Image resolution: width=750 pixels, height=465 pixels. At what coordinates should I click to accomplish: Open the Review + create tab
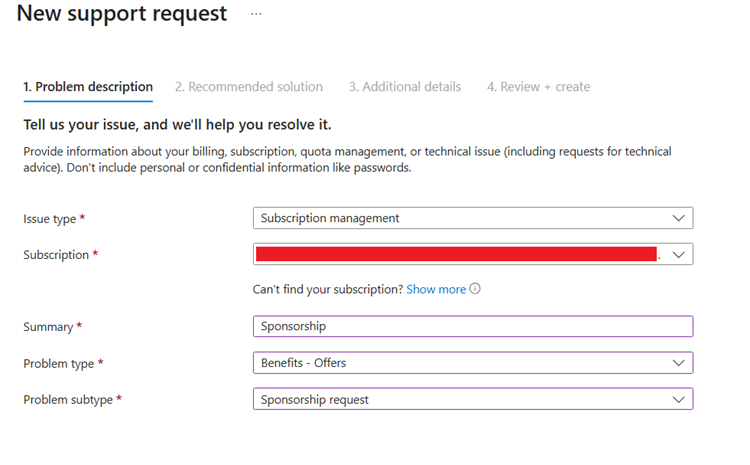click(538, 87)
